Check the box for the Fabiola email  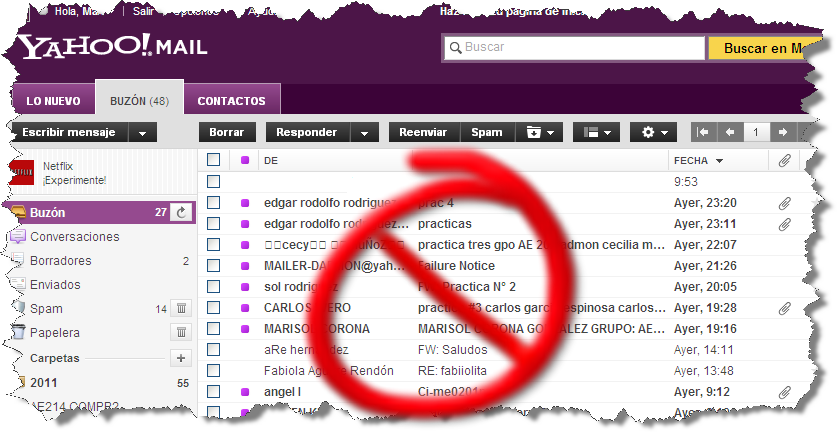(214, 371)
